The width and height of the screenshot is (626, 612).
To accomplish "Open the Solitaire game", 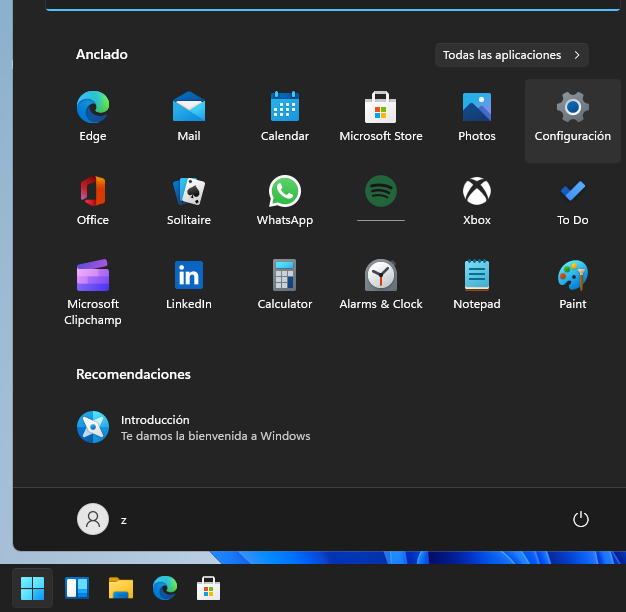I will 189,200.
